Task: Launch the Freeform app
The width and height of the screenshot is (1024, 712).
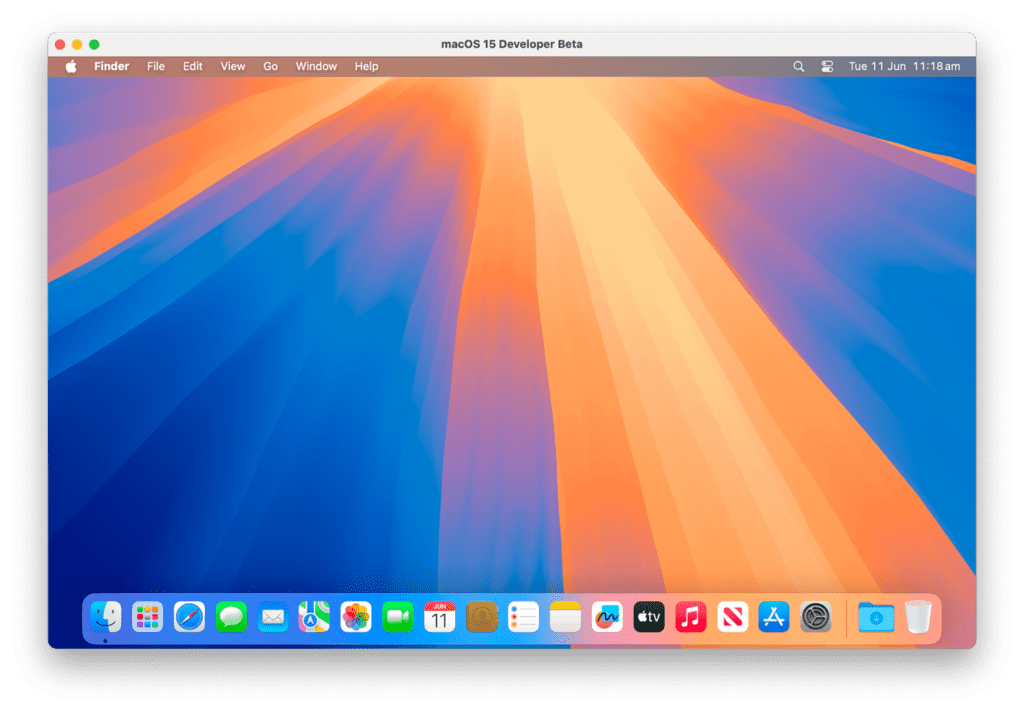Action: (x=607, y=617)
